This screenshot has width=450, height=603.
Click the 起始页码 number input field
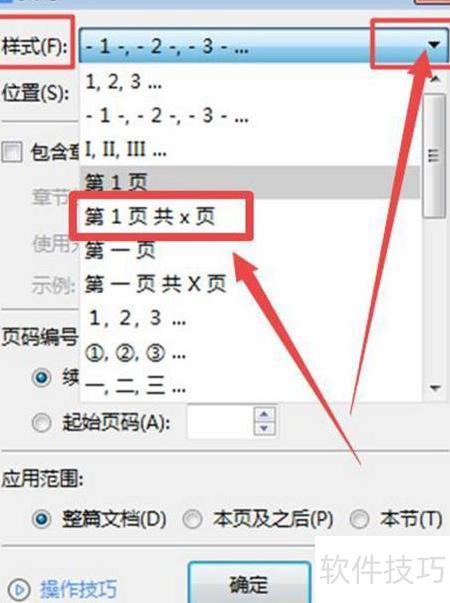(x=220, y=421)
